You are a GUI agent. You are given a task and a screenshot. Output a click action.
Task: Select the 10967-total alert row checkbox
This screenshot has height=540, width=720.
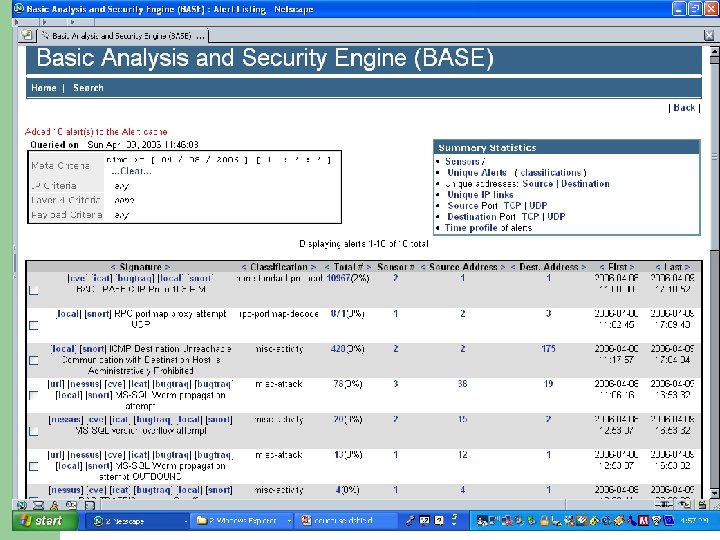34,290
